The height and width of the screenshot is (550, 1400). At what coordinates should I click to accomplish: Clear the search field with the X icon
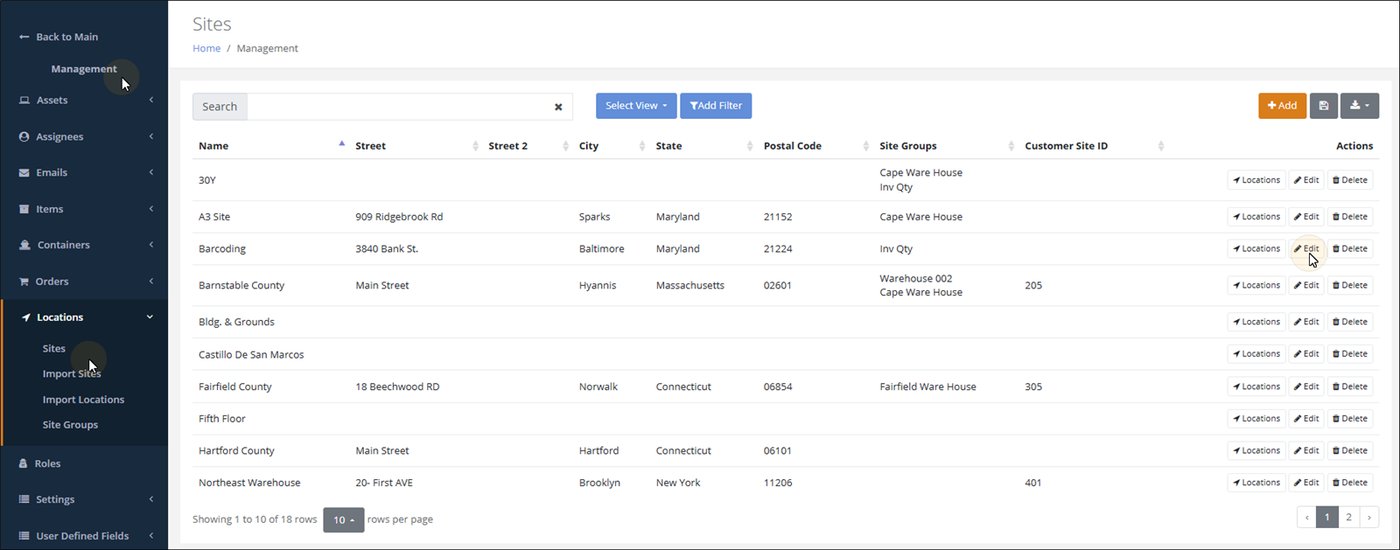558,107
